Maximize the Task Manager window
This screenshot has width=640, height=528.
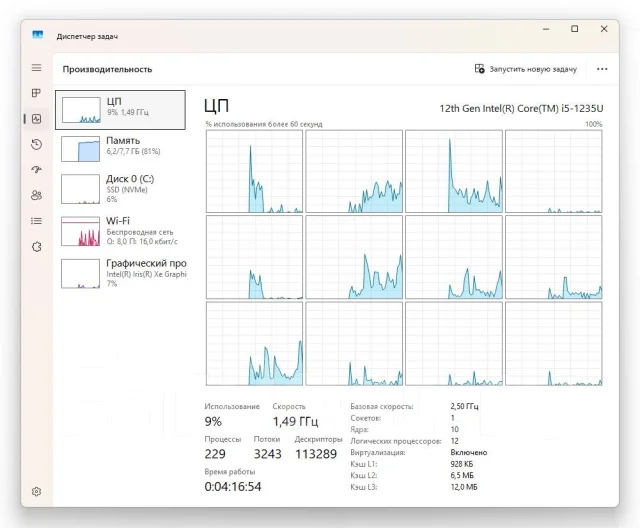[575, 29]
